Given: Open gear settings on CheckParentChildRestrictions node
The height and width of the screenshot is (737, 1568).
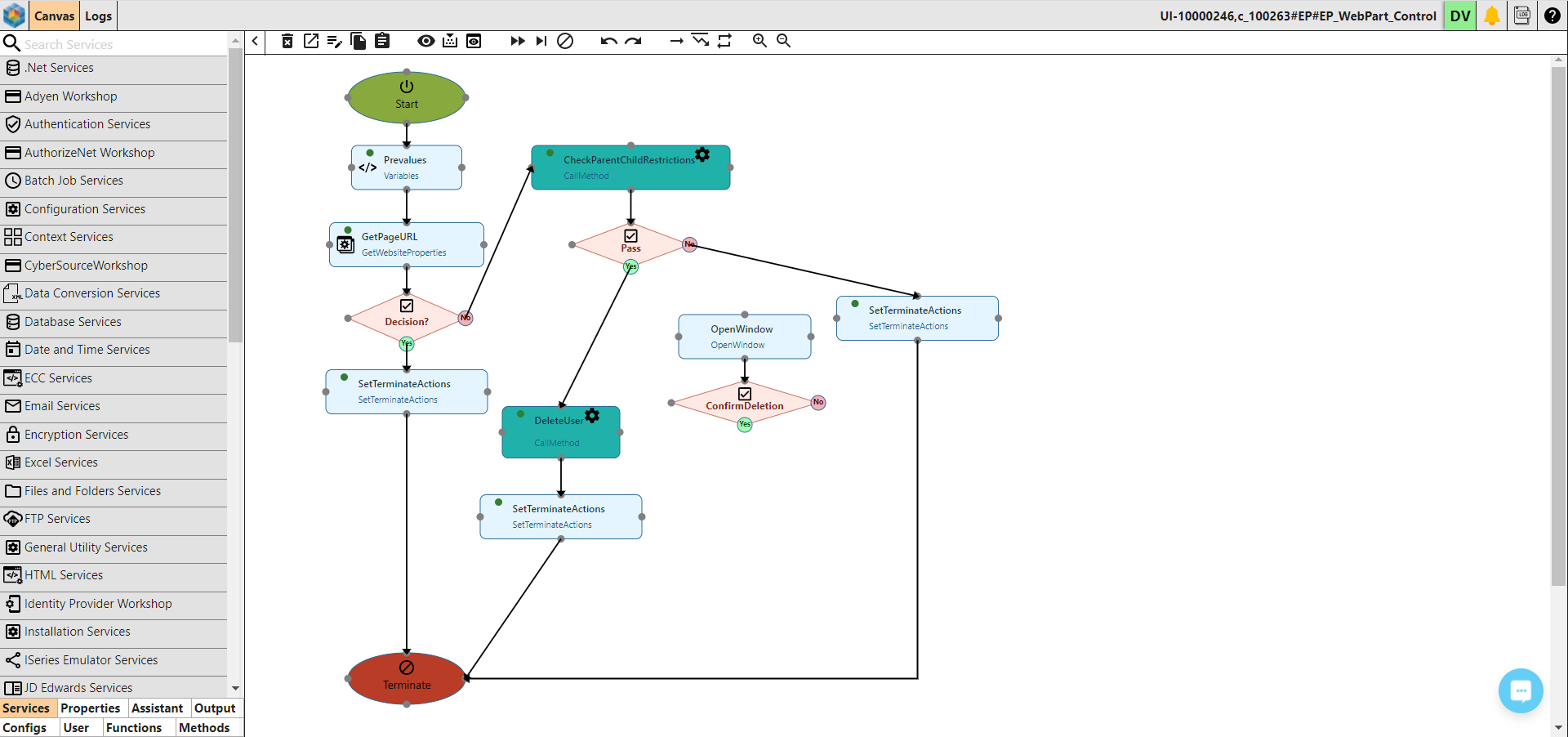Looking at the screenshot, I should [702, 154].
